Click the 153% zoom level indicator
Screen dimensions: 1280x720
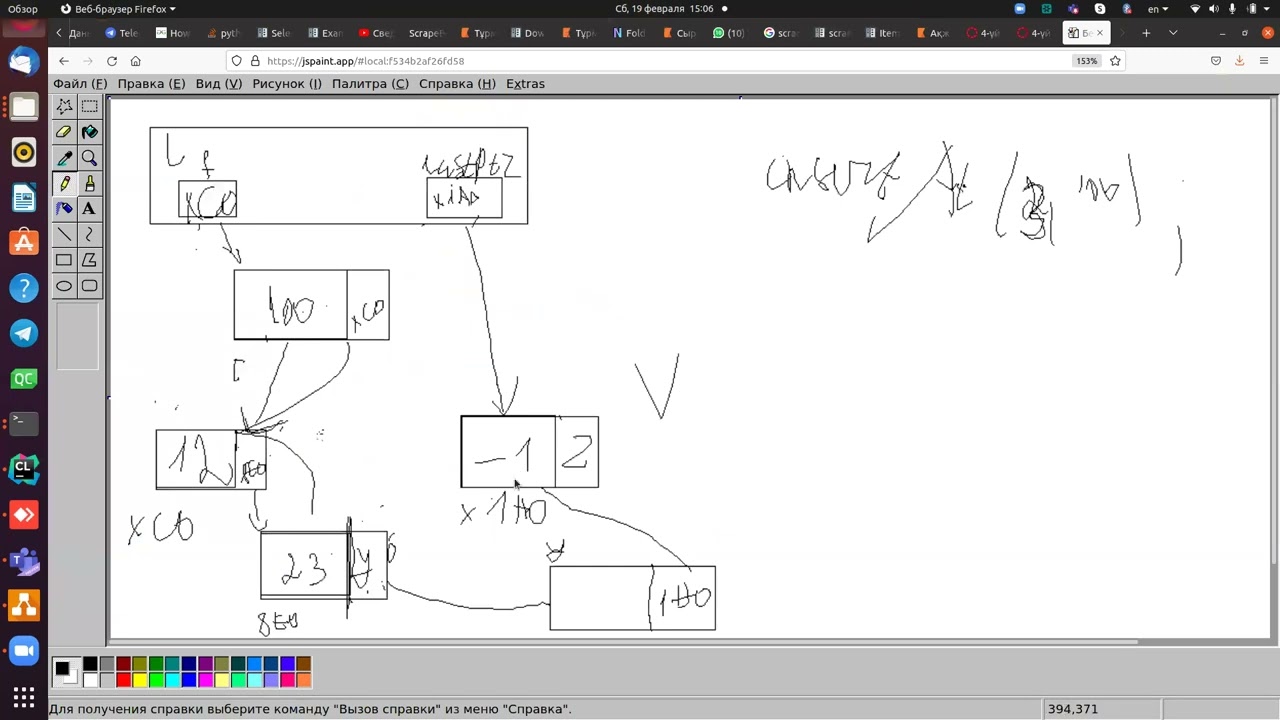1087,61
